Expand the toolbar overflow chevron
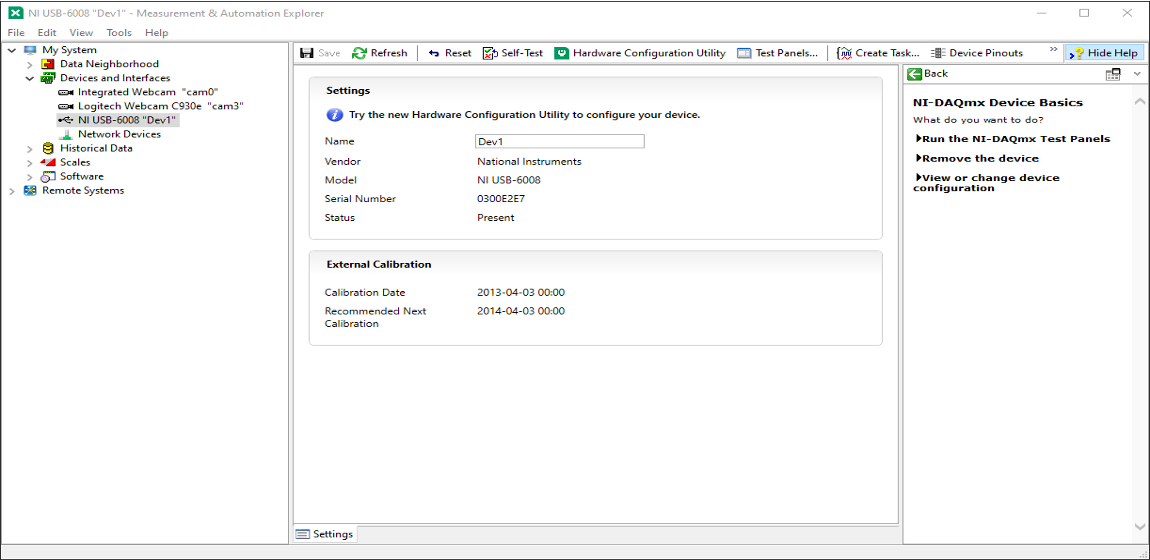Viewport: 1150px width, 560px height. point(1053,50)
